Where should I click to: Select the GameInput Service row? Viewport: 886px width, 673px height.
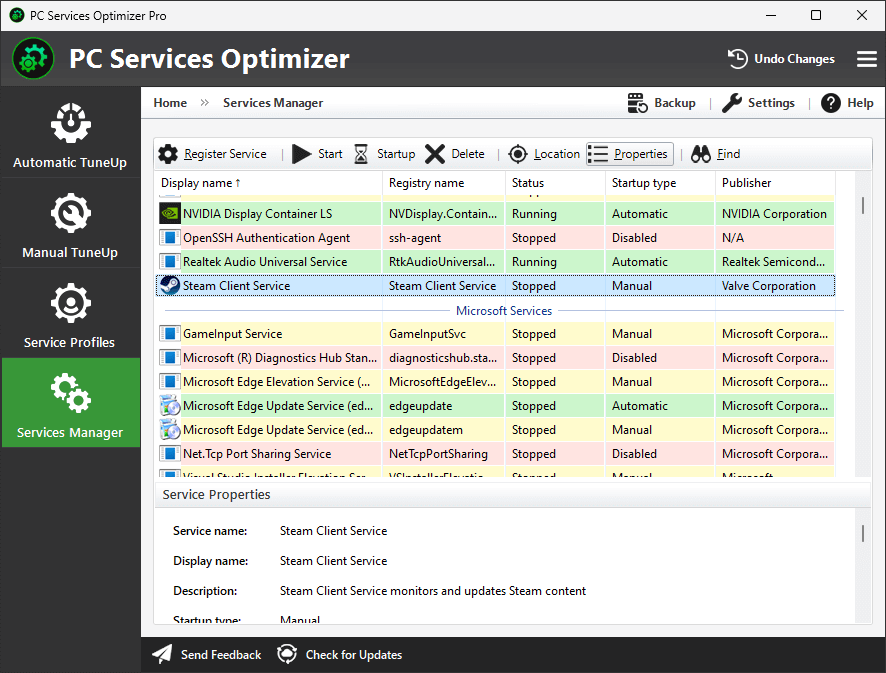click(x=496, y=334)
